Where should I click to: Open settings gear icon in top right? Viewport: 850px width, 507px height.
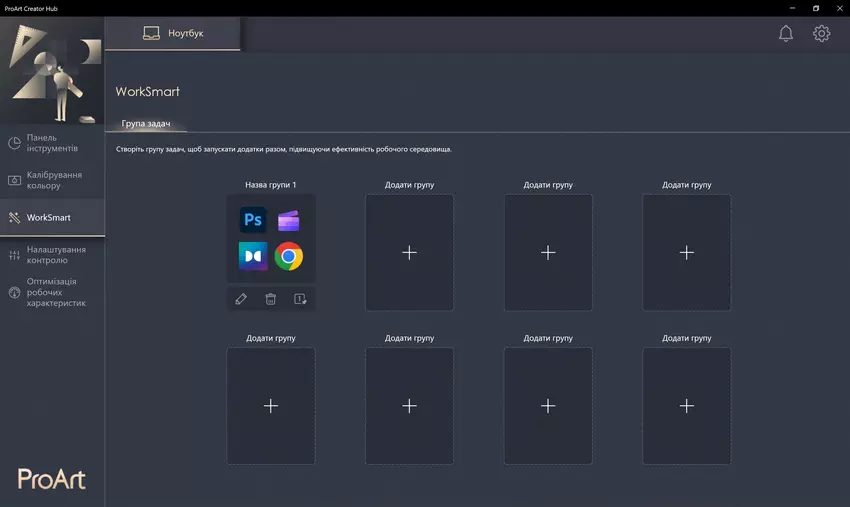[x=821, y=34]
